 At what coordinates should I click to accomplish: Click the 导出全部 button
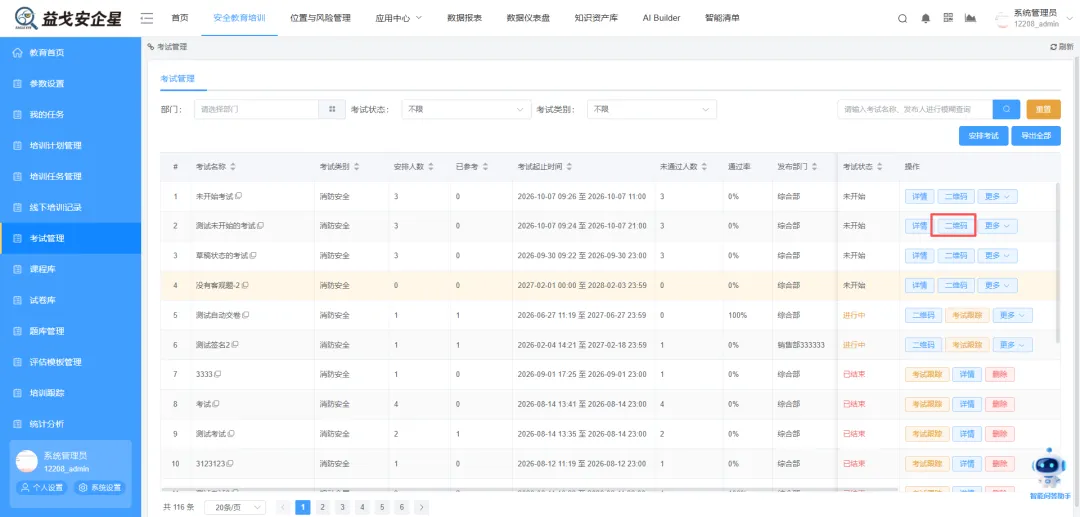[x=1036, y=136]
